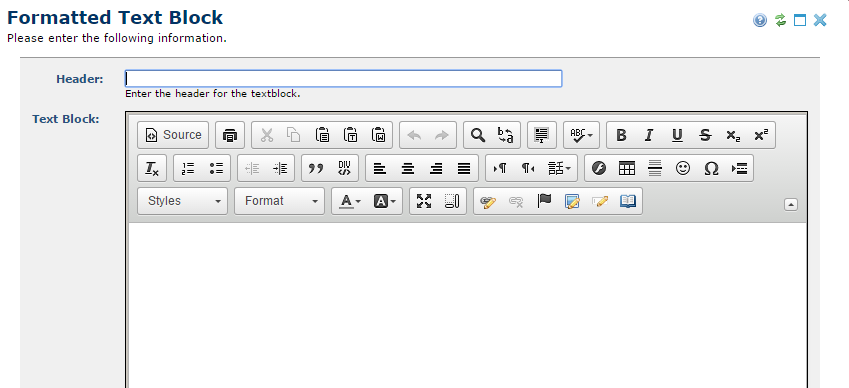Insert a table
This screenshot has width=849, height=388.
pyautogui.click(x=626, y=168)
